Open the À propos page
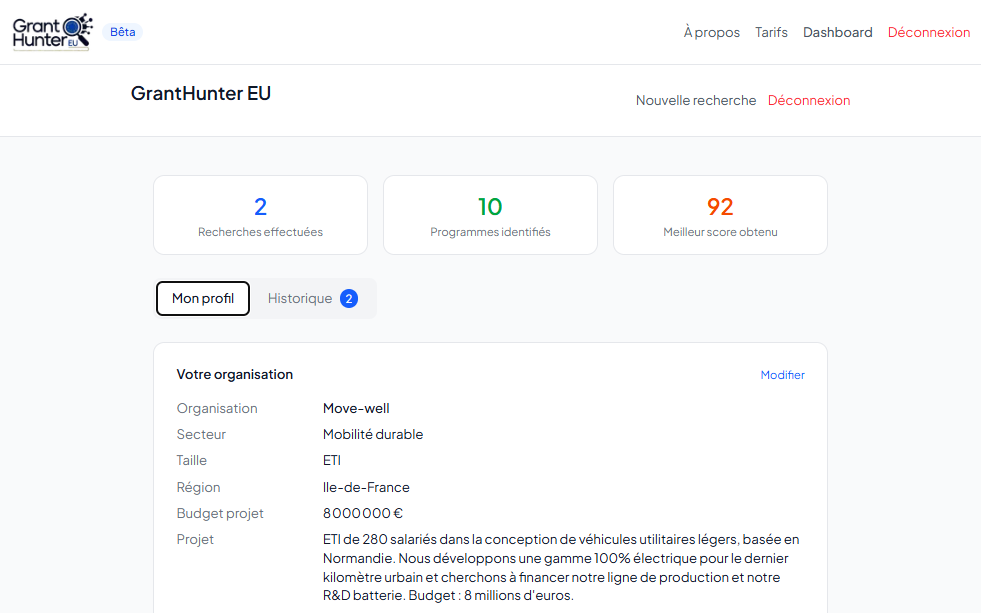This screenshot has height=613, width=981. click(x=711, y=33)
